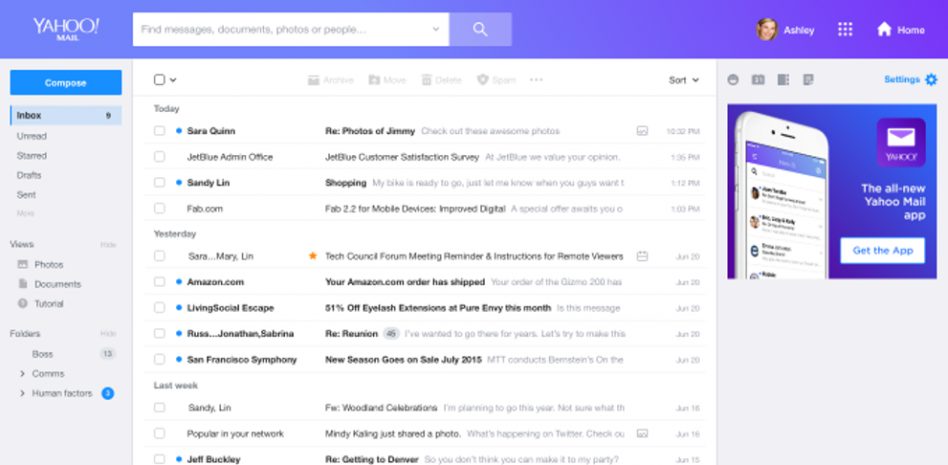This screenshot has width=948, height=465.
Task: Open 'New Season Goes on Sale July 2015' email
Action: tap(403, 359)
